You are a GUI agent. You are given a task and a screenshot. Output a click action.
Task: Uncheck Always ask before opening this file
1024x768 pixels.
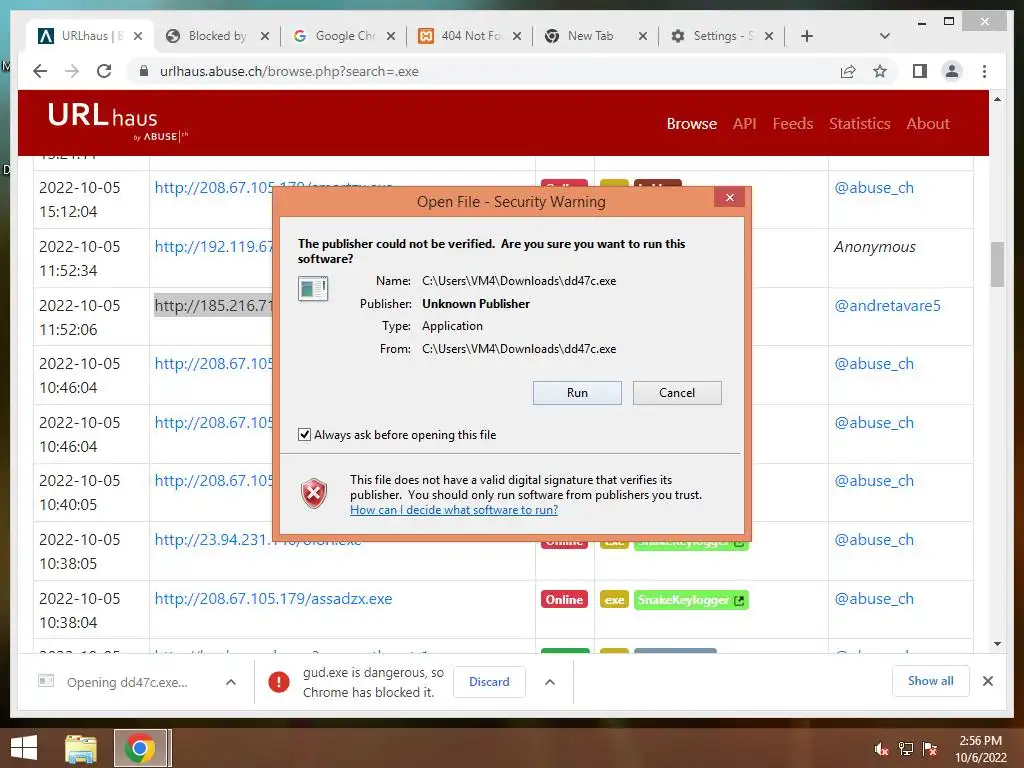[304, 434]
